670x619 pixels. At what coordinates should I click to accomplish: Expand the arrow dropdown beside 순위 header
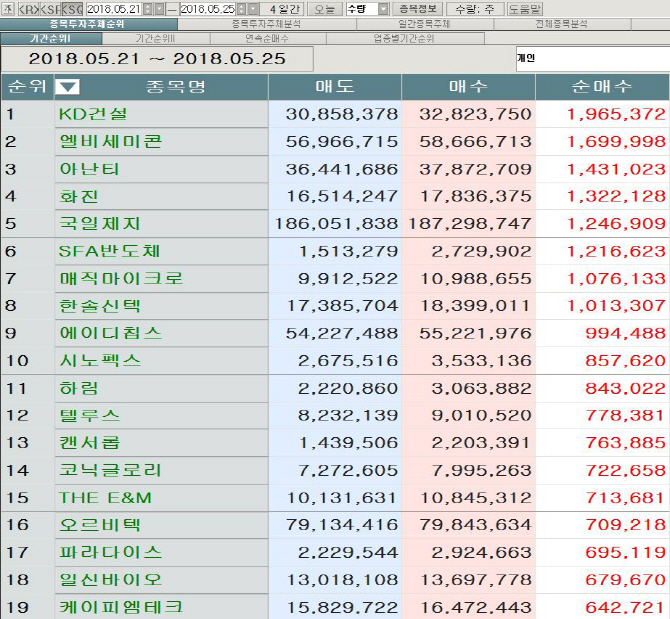click(x=67, y=87)
